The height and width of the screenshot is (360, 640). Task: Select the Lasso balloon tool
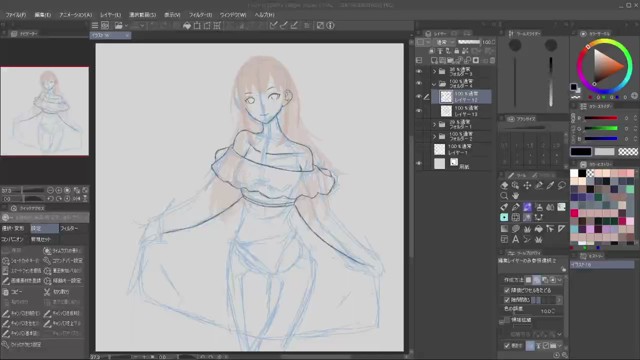point(562,186)
